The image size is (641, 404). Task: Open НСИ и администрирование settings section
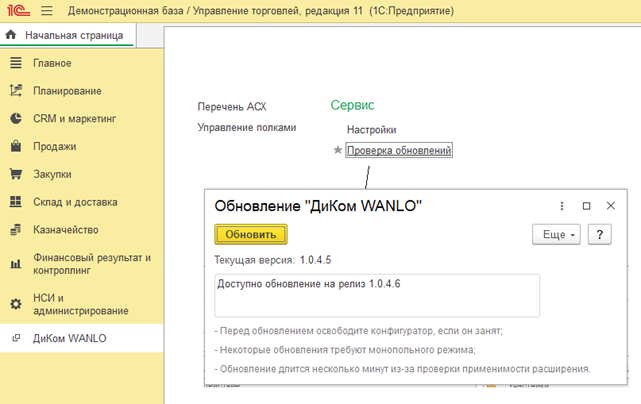80,304
